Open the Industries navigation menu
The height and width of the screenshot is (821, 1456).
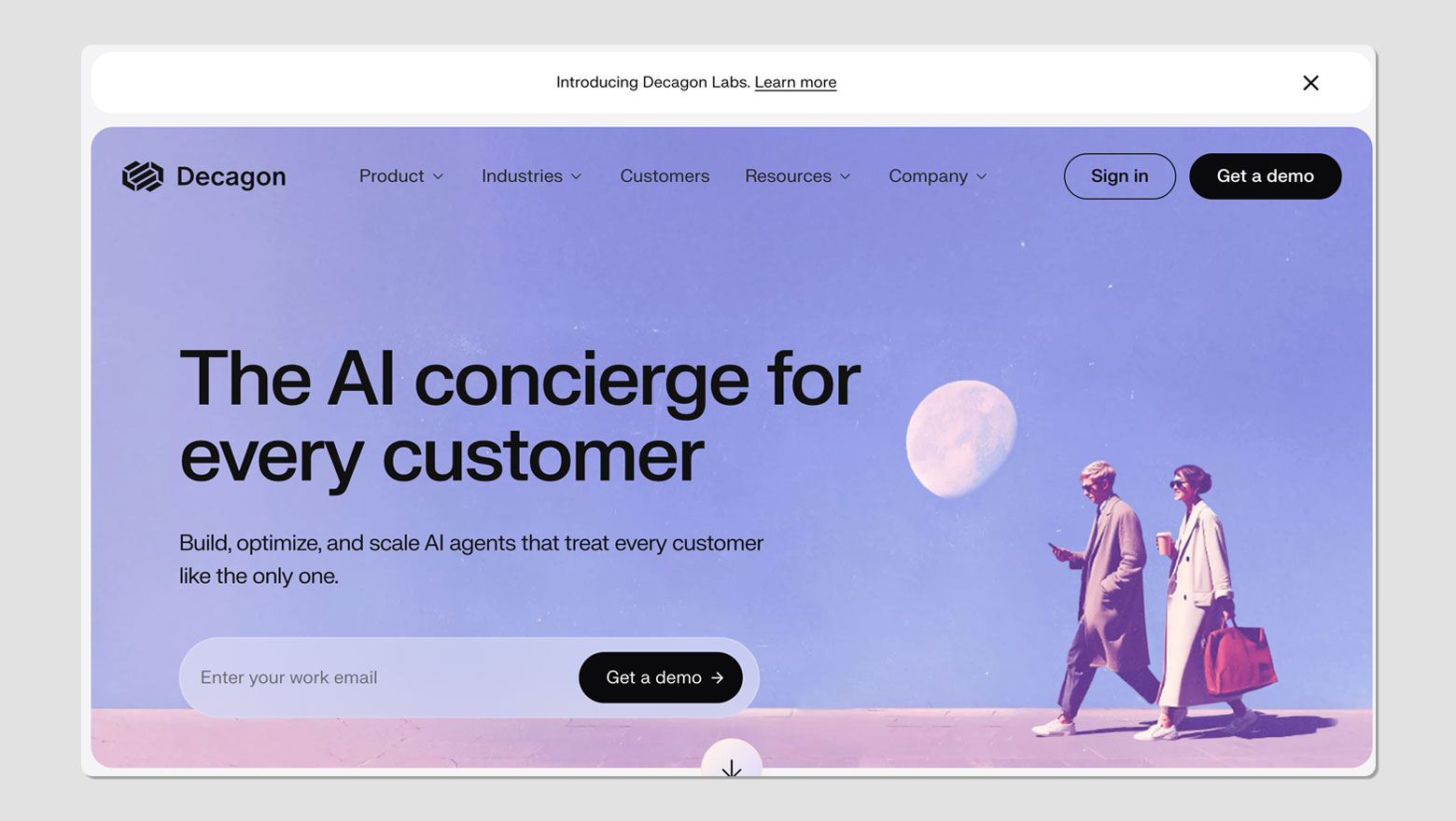coord(532,176)
